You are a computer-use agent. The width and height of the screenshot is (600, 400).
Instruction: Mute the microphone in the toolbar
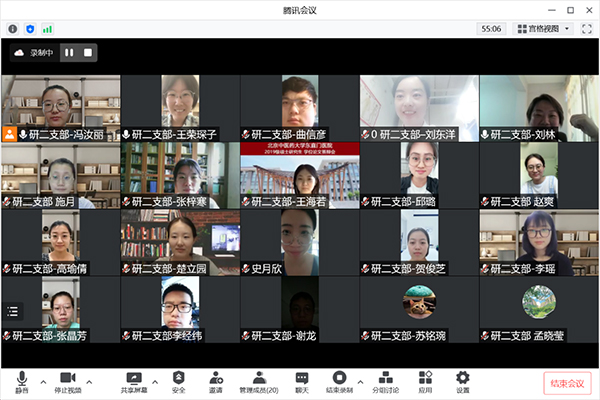[22, 380]
